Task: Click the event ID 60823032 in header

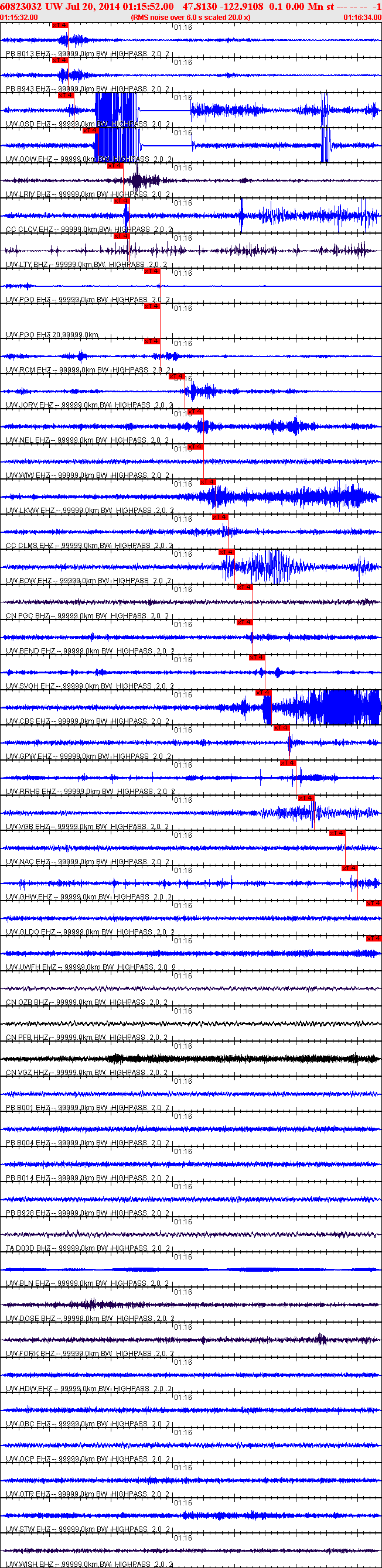Action: click(x=21, y=6)
